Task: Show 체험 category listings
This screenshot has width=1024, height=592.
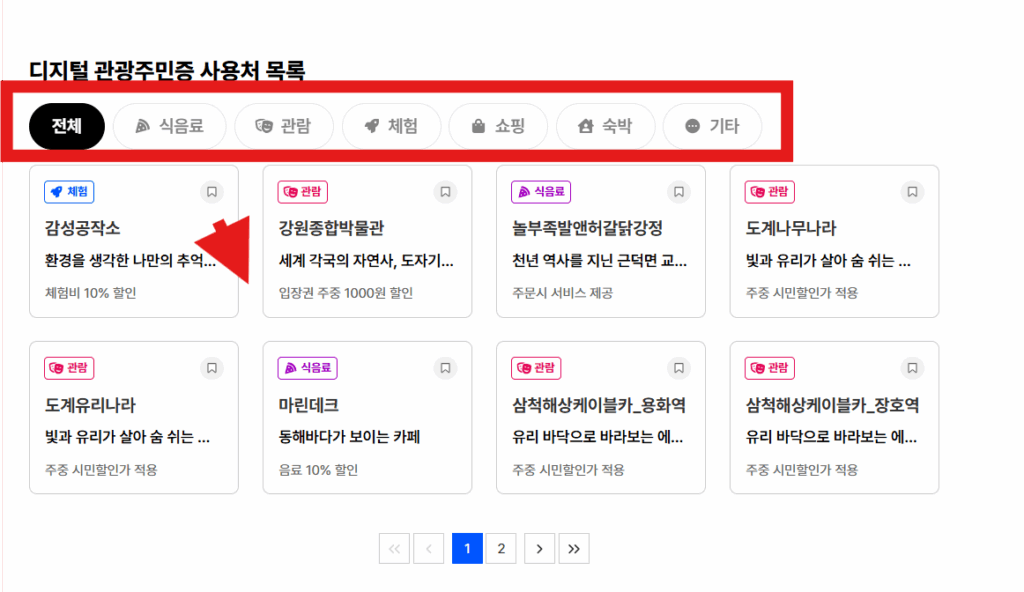Action: click(x=391, y=126)
